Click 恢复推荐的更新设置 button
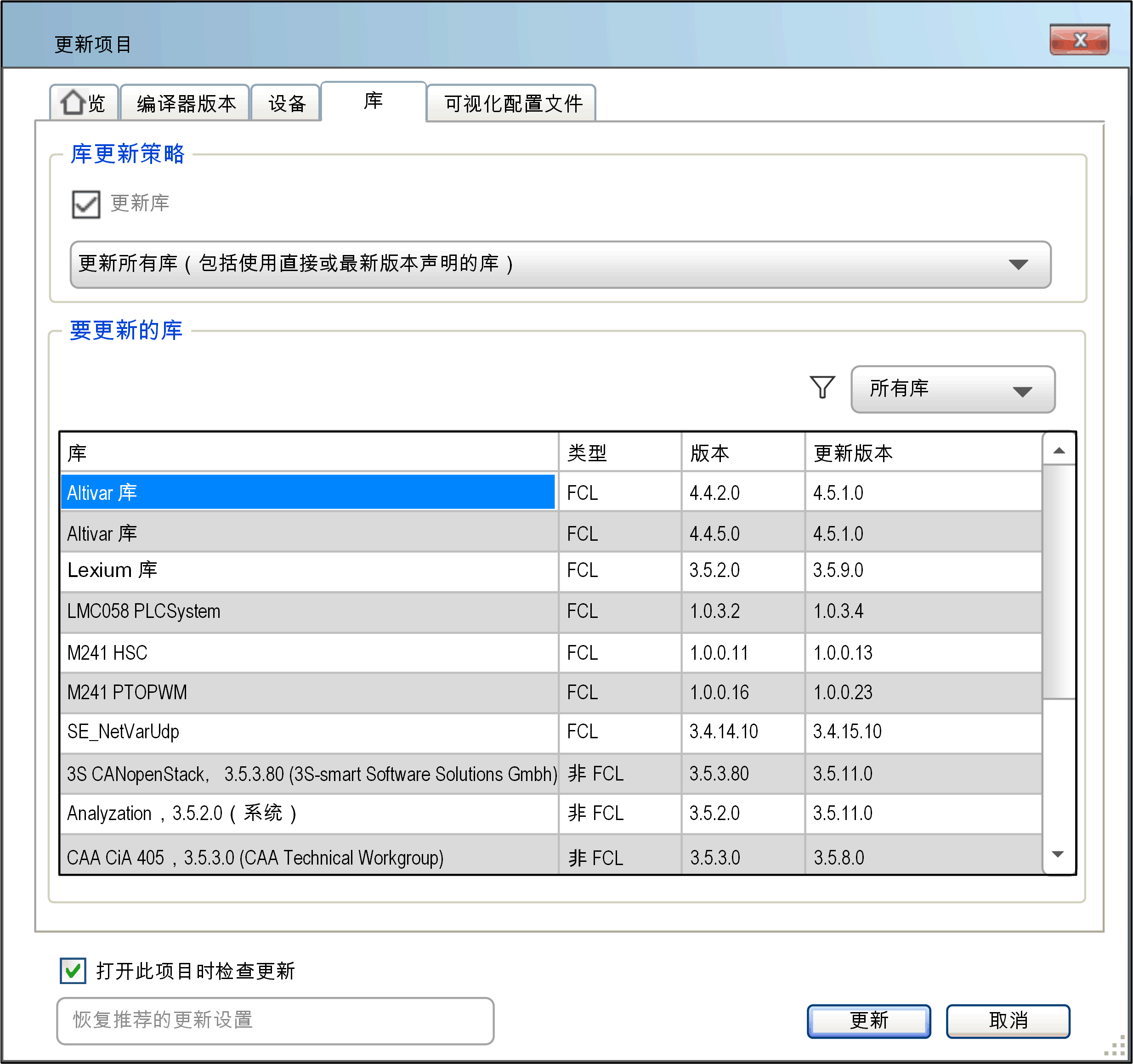Screen dimensions: 1133x1064 pyautogui.click(x=275, y=1020)
